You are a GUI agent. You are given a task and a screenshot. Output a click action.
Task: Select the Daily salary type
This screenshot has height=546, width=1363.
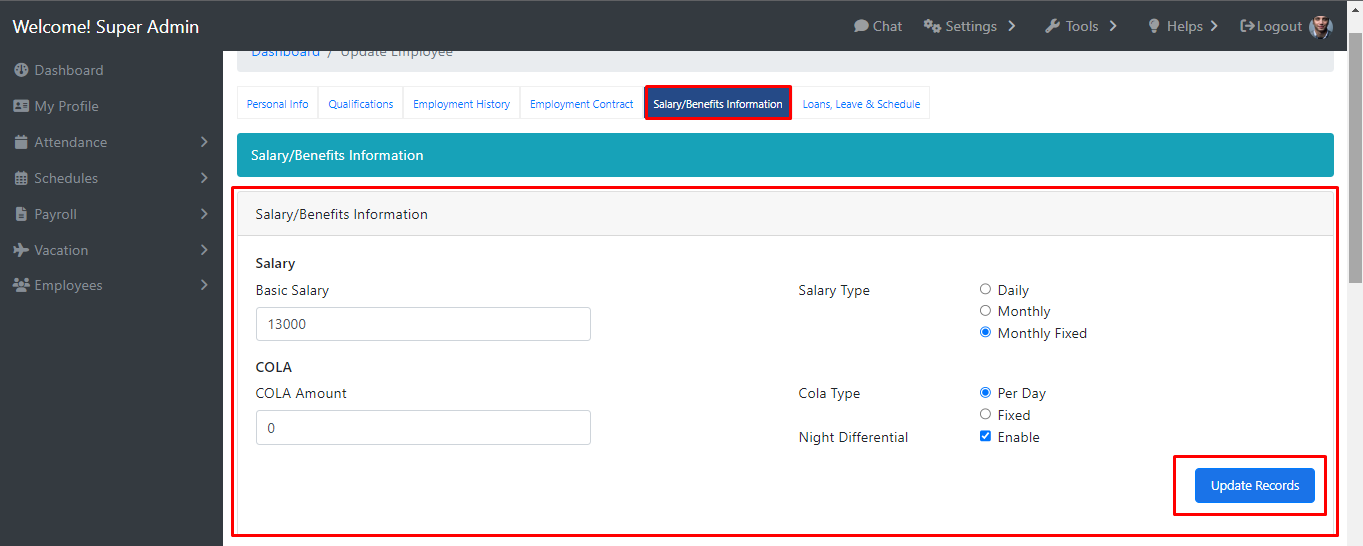click(985, 289)
